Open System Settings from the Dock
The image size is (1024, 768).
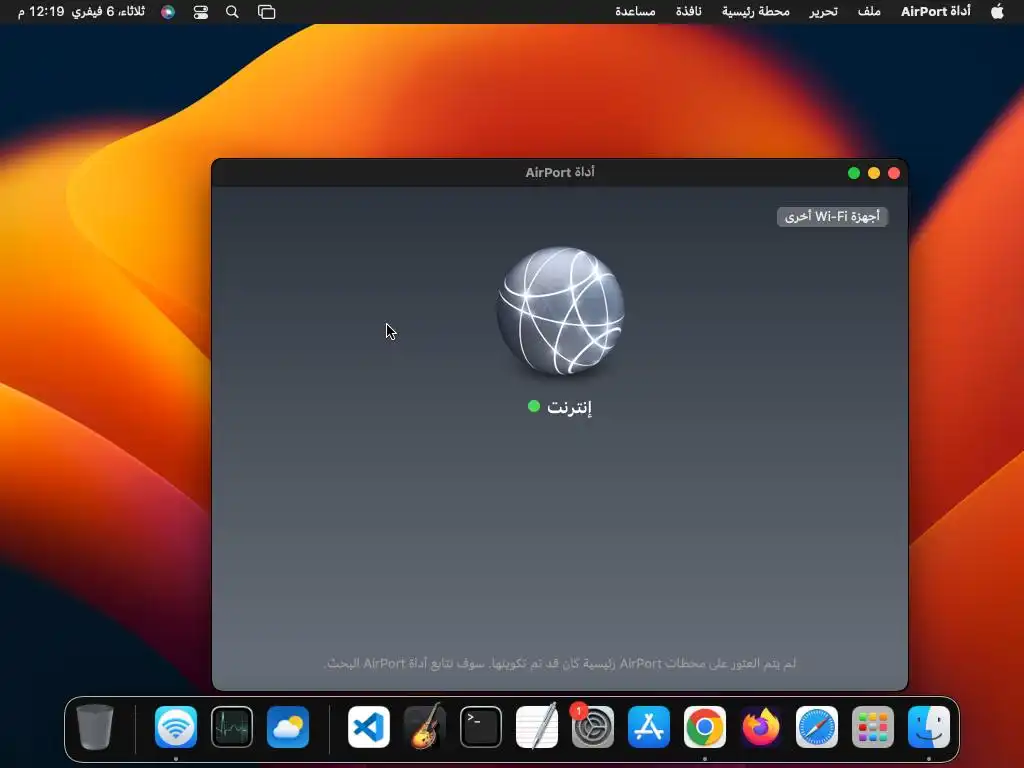coord(592,727)
